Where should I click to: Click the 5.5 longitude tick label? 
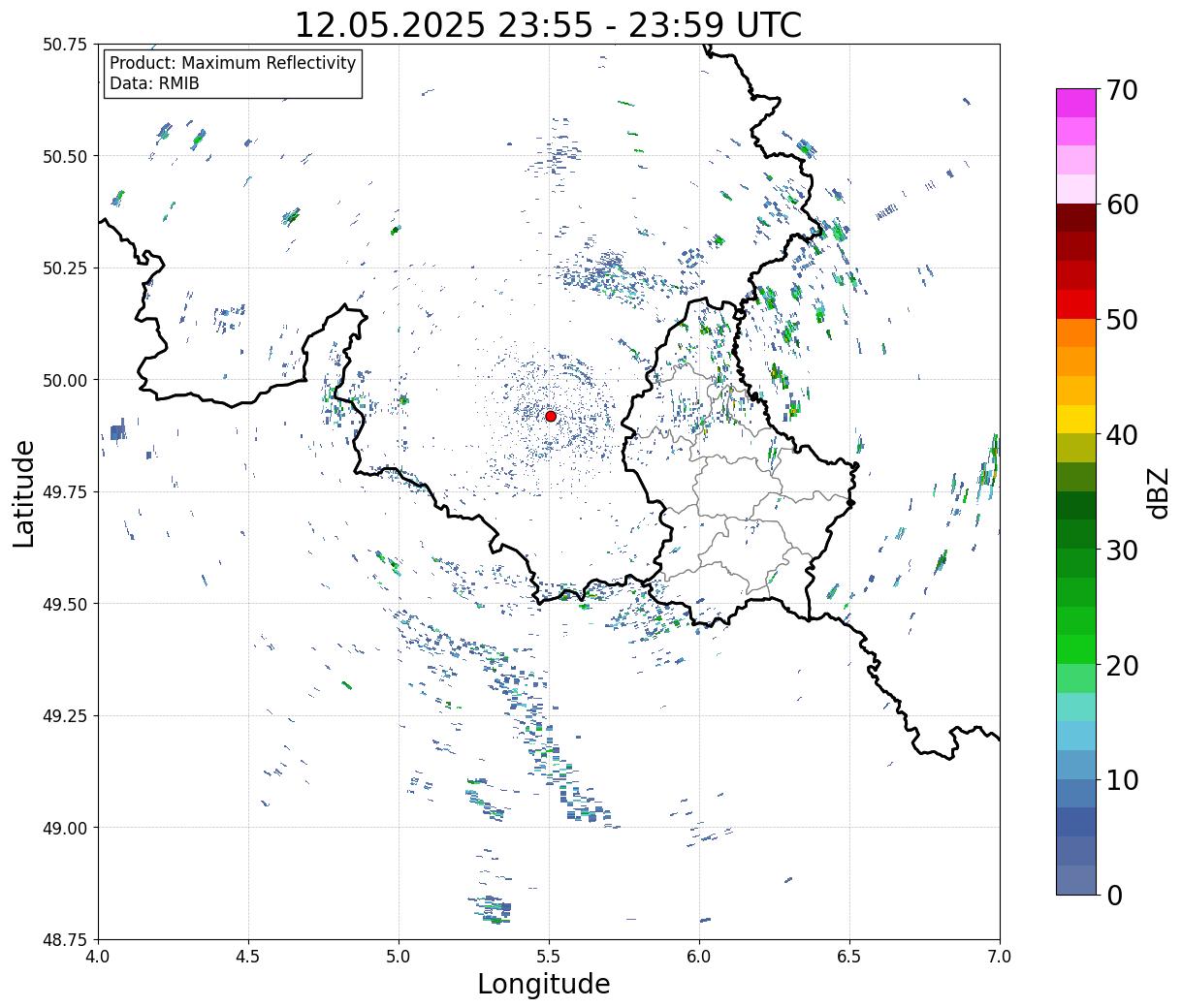549,957
